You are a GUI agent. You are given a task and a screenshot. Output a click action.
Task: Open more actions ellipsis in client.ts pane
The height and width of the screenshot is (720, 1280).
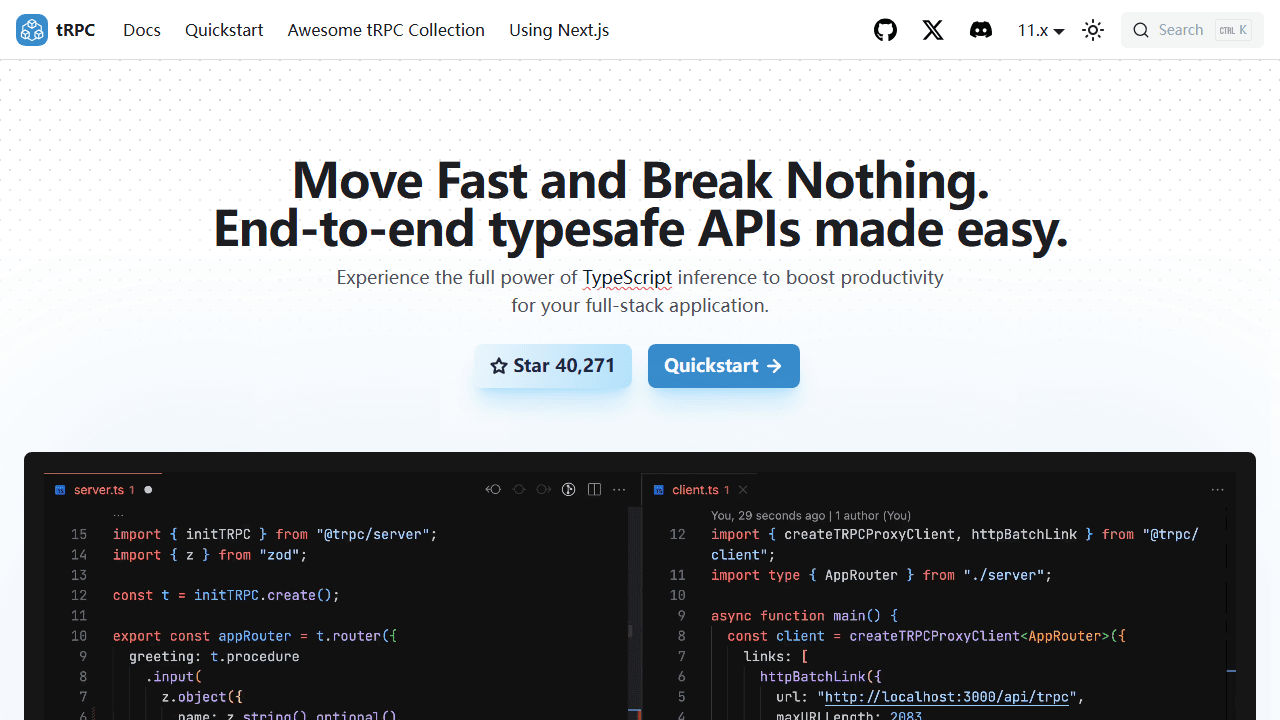pos(1217,490)
